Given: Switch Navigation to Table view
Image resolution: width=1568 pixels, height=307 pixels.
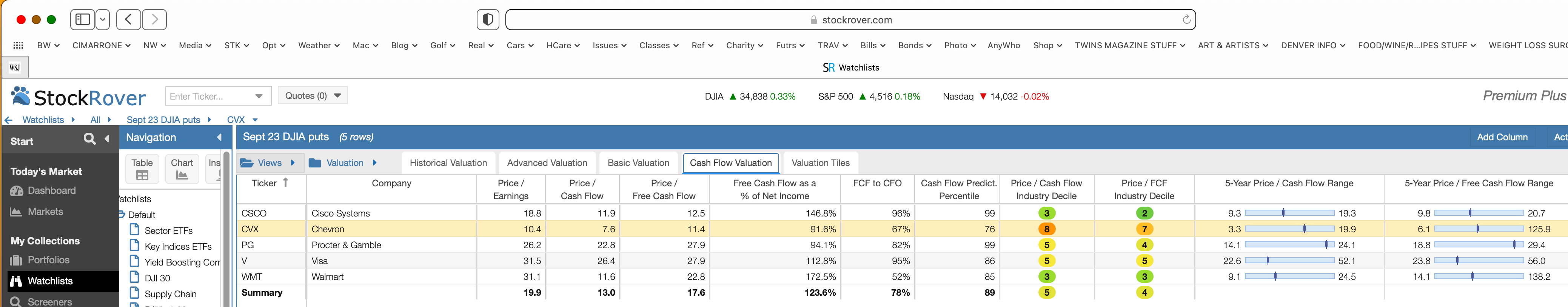Looking at the screenshot, I should 142,169.
